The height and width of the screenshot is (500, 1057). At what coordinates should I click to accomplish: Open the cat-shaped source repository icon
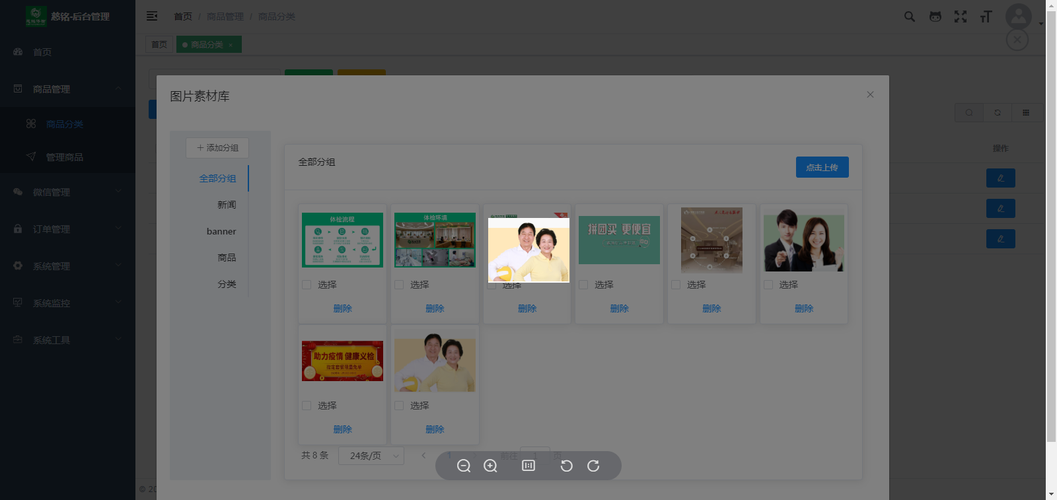tap(935, 17)
